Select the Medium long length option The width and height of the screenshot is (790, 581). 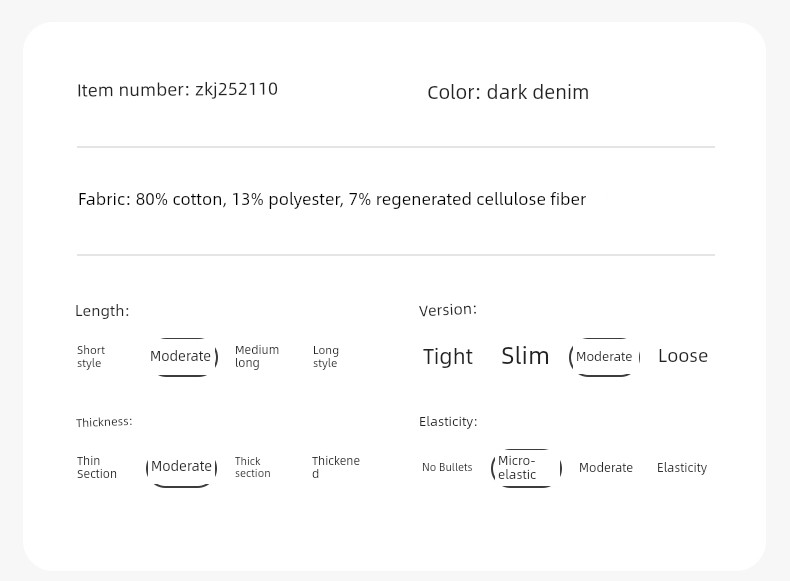tap(256, 356)
